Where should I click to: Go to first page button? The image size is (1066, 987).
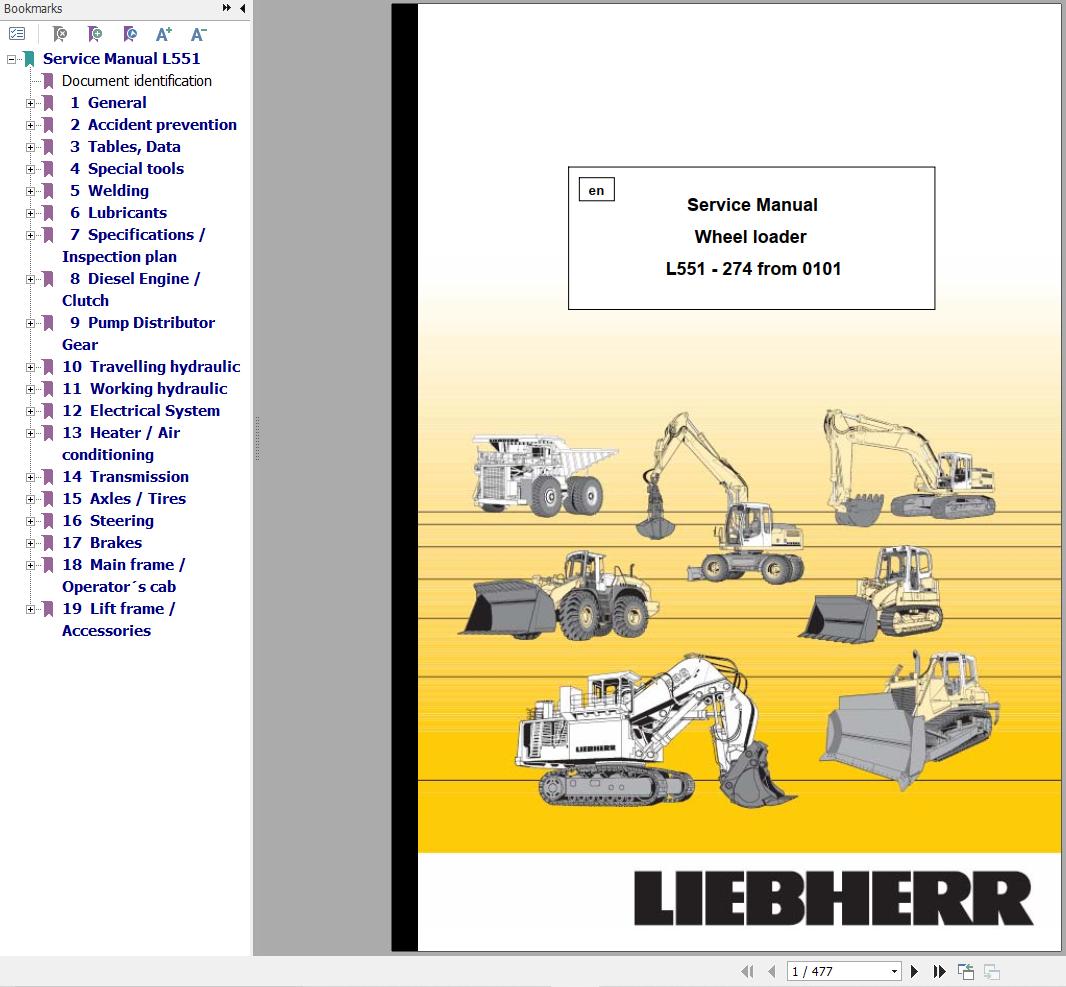(747, 971)
